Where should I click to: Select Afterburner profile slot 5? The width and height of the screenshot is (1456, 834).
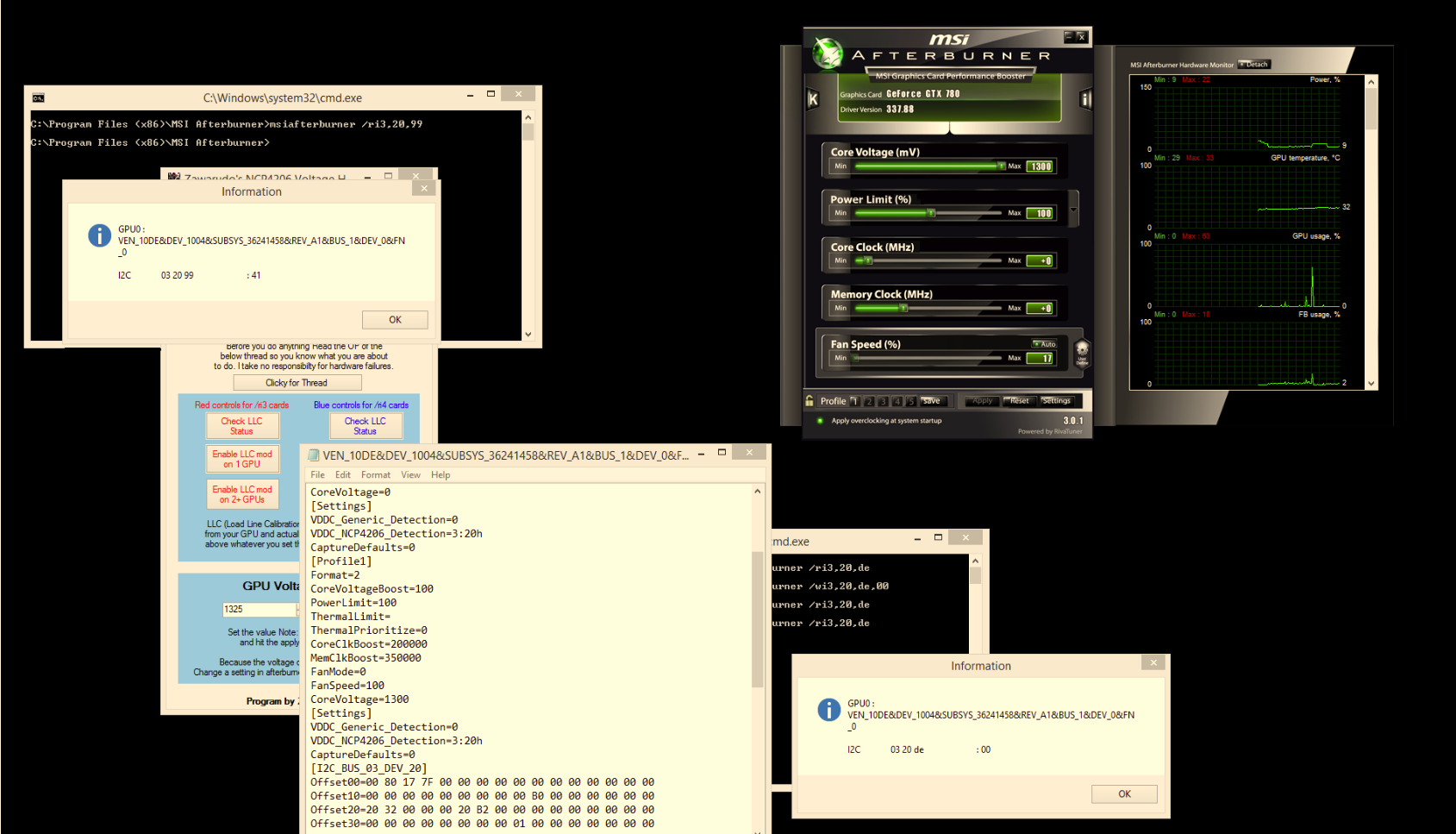pos(910,401)
